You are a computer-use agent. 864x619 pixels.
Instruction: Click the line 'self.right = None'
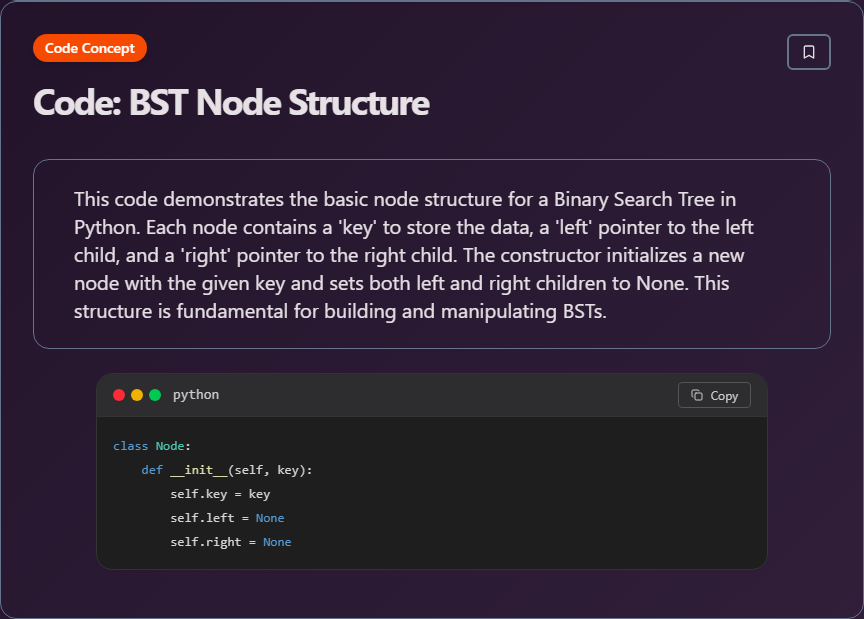231,542
